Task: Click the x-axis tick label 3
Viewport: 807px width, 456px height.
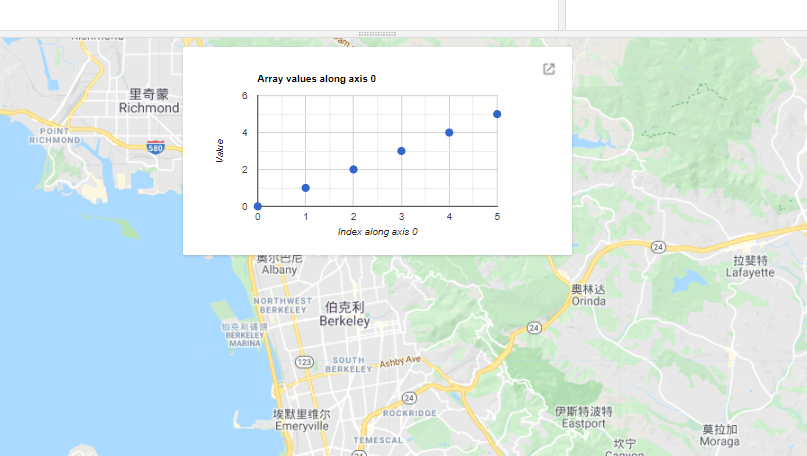Action: point(401,217)
